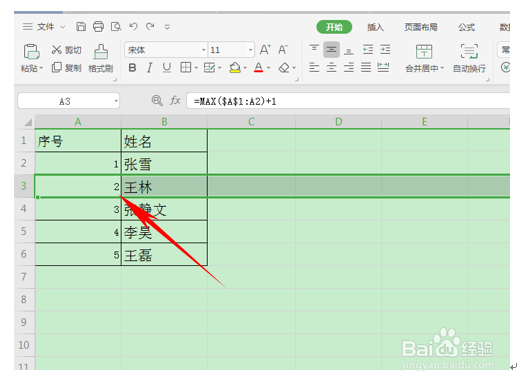
Task: Decrease font size with A- icon
Action: click(283, 50)
